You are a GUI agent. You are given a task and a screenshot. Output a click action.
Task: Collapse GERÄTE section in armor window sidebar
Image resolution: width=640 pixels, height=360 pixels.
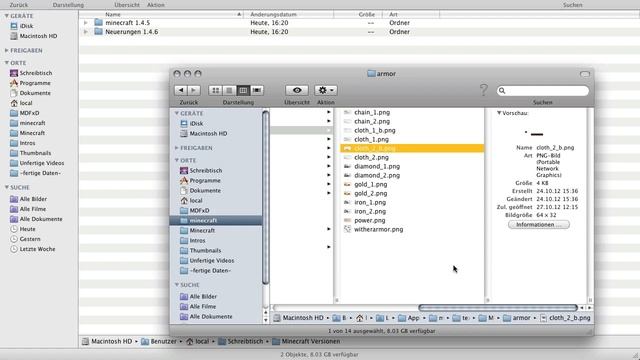pos(177,113)
